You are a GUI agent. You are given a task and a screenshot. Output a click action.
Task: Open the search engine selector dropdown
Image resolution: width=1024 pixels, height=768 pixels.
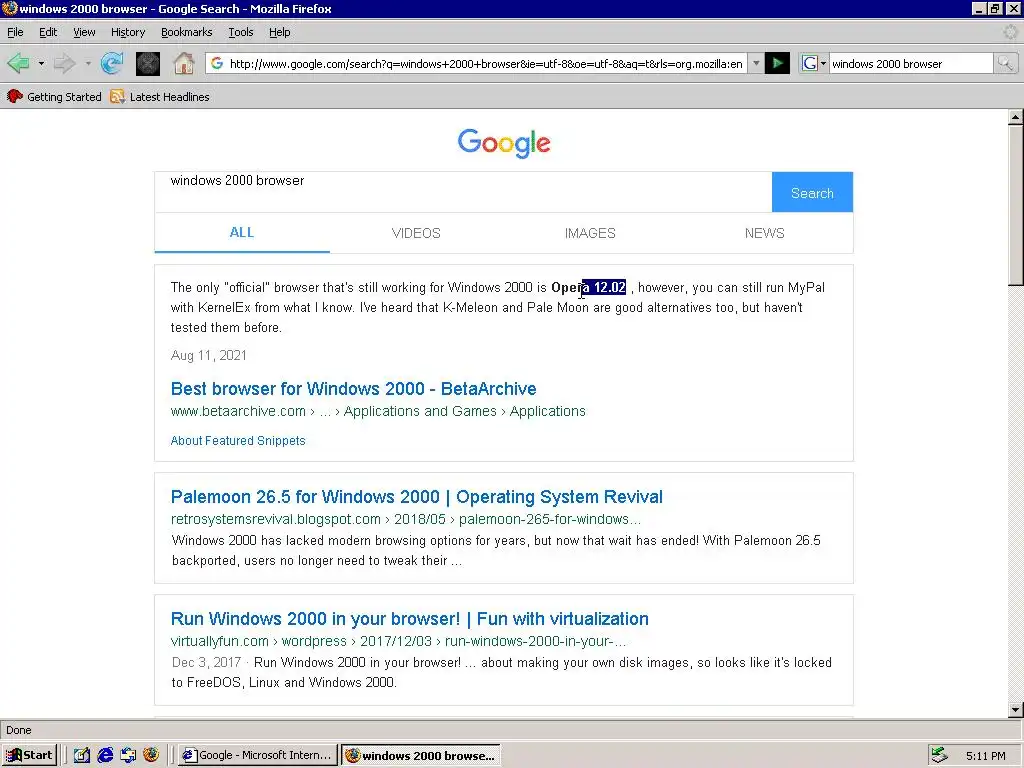pos(814,63)
